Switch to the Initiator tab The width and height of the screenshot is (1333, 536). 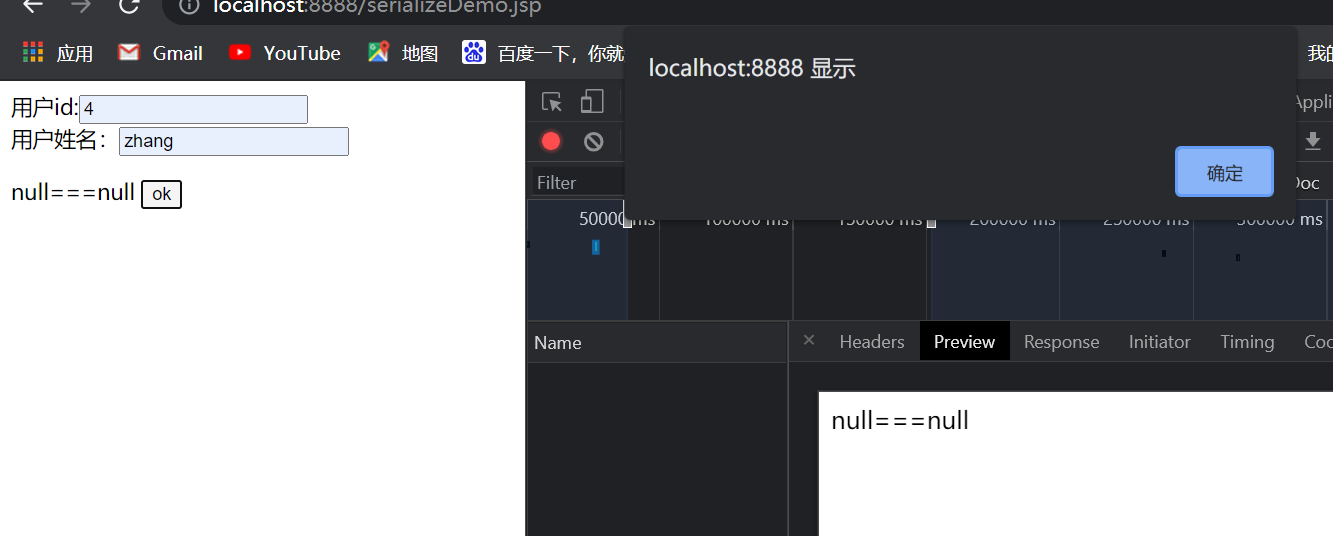point(1159,342)
